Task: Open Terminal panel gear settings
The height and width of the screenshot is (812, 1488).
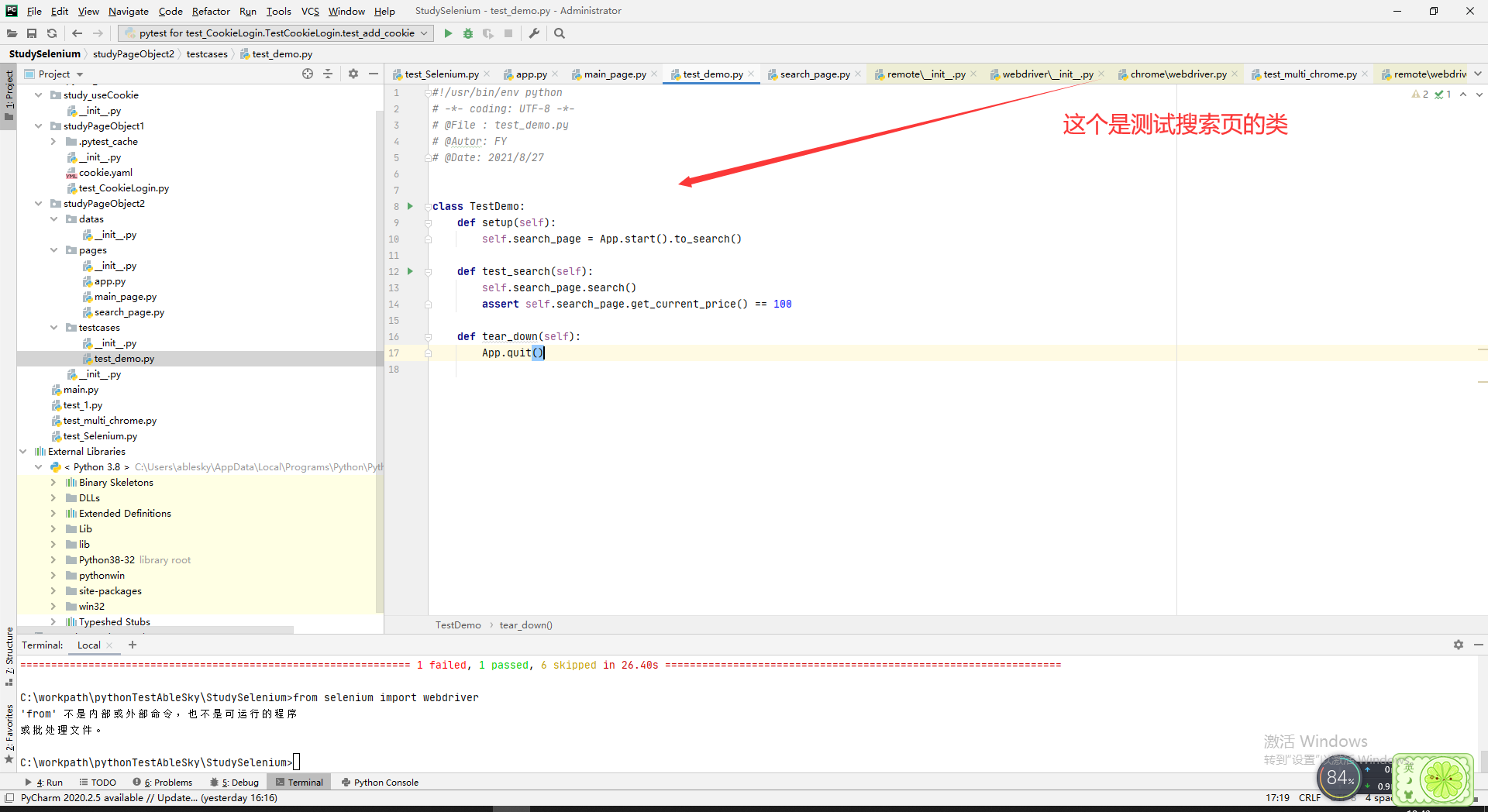Action: 1459,645
